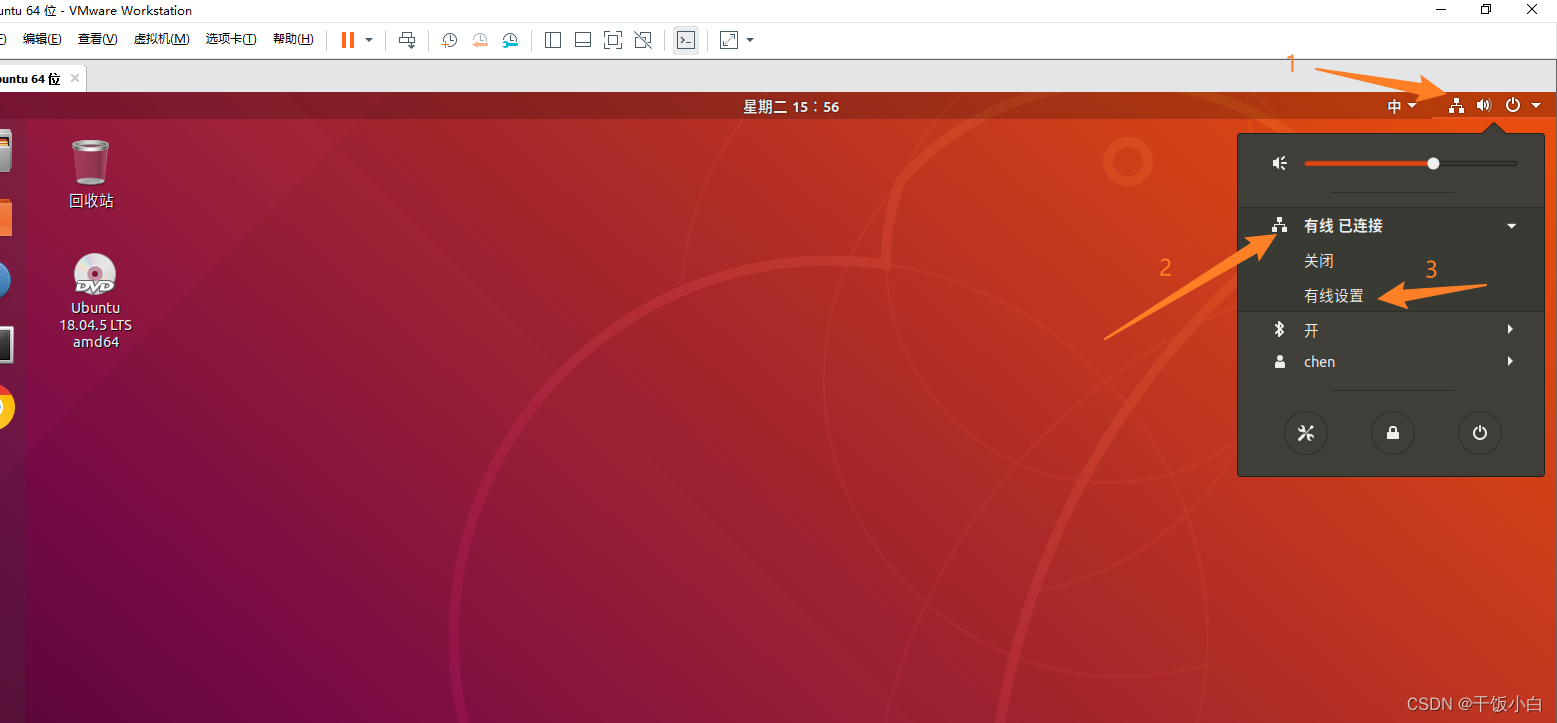Image resolution: width=1557 pixels, height=723 pixels.
Task: Open the 回收站 trash icon
Action: 91,162
